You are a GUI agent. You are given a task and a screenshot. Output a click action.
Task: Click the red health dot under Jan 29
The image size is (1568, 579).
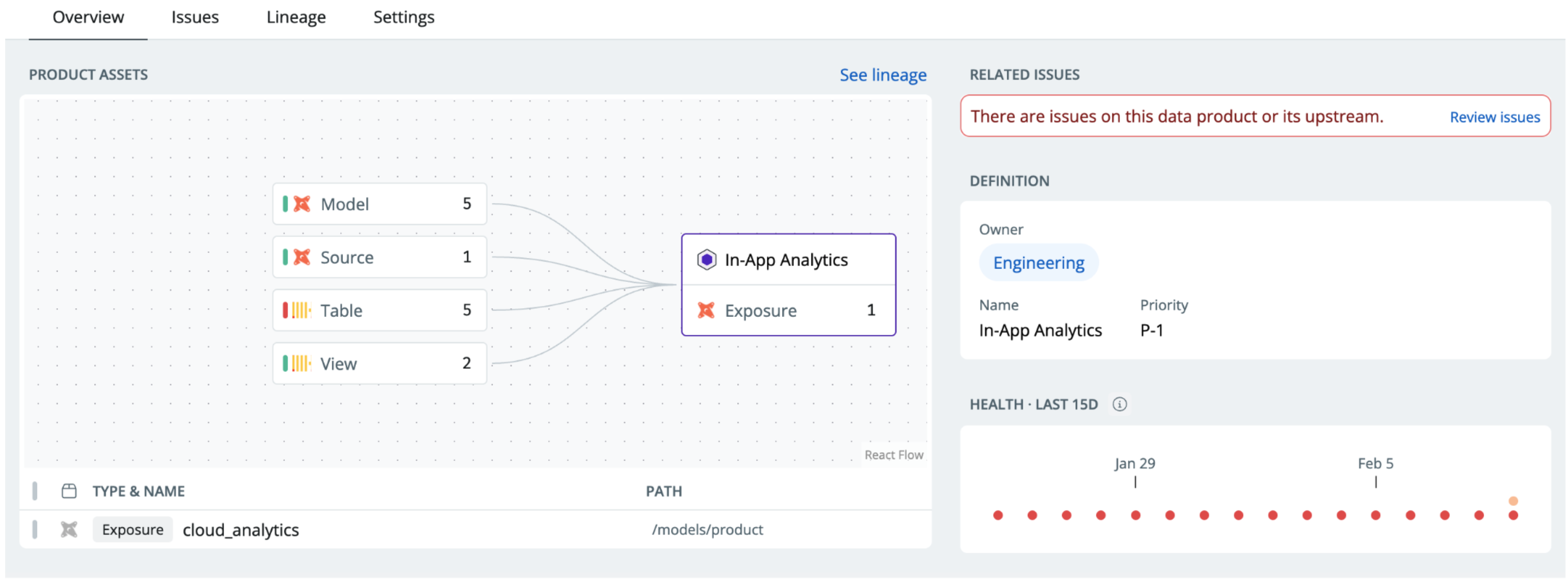coord(1135,516)
